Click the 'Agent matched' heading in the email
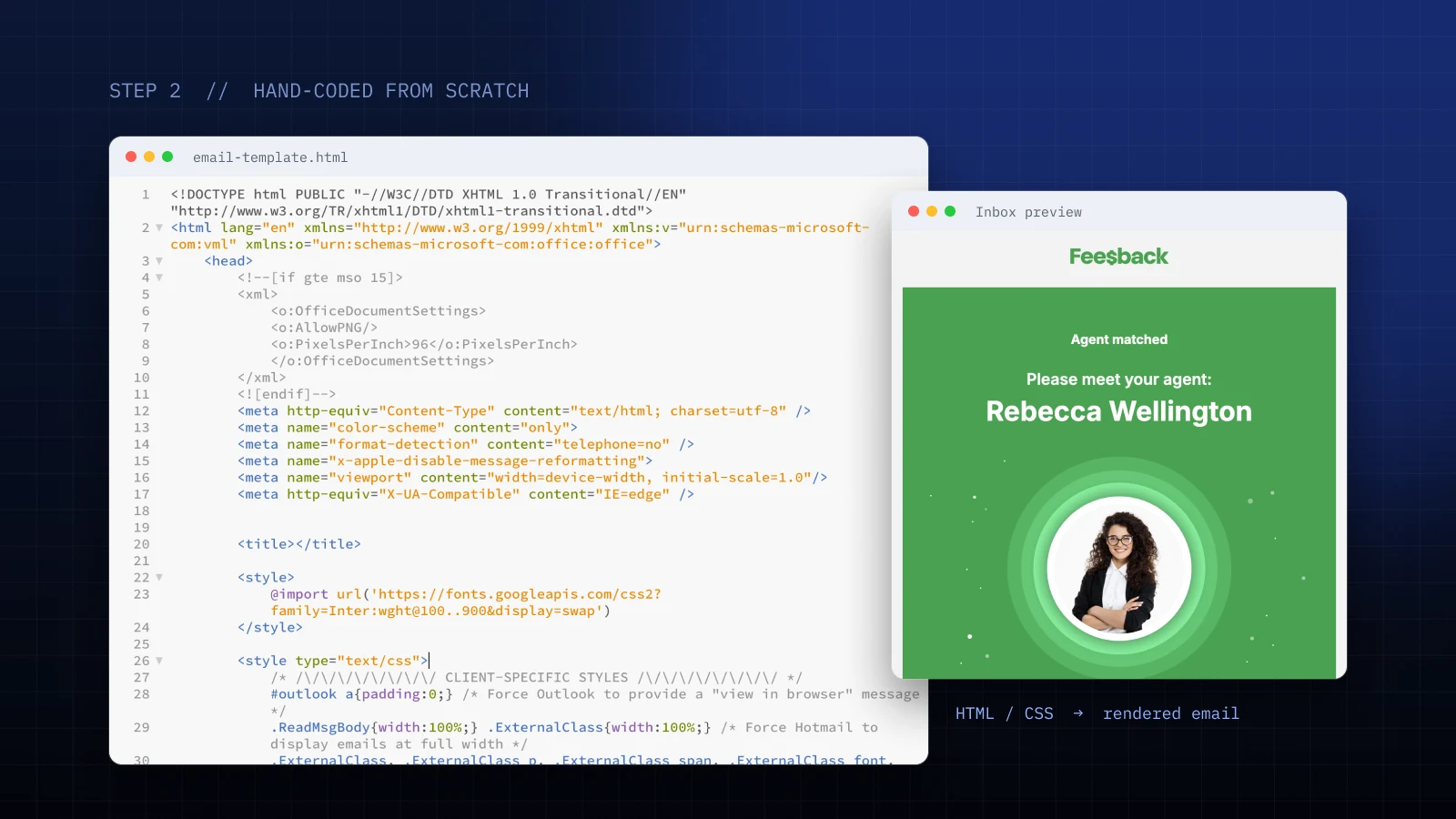The width and height of the screenshot is (1456, 819). pos(1119,339)
